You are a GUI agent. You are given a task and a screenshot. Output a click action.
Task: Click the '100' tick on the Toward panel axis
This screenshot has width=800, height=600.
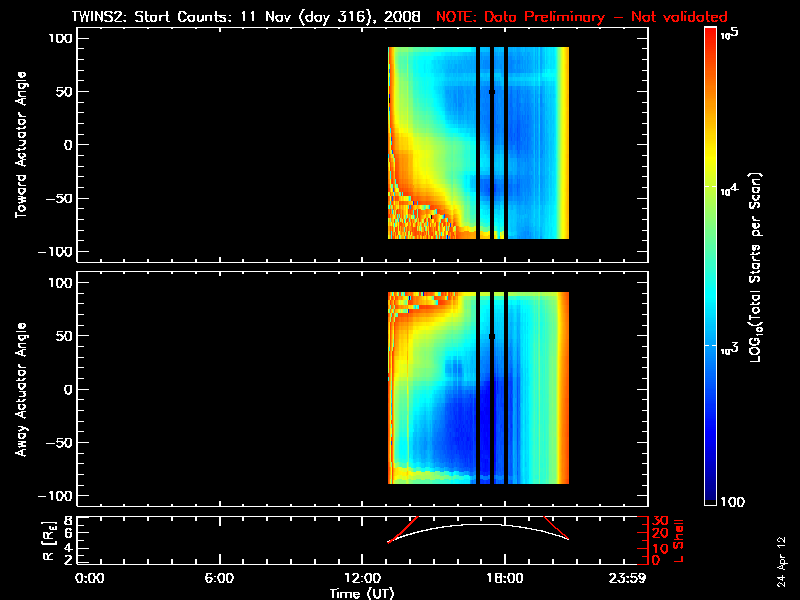tap(60, 38)
